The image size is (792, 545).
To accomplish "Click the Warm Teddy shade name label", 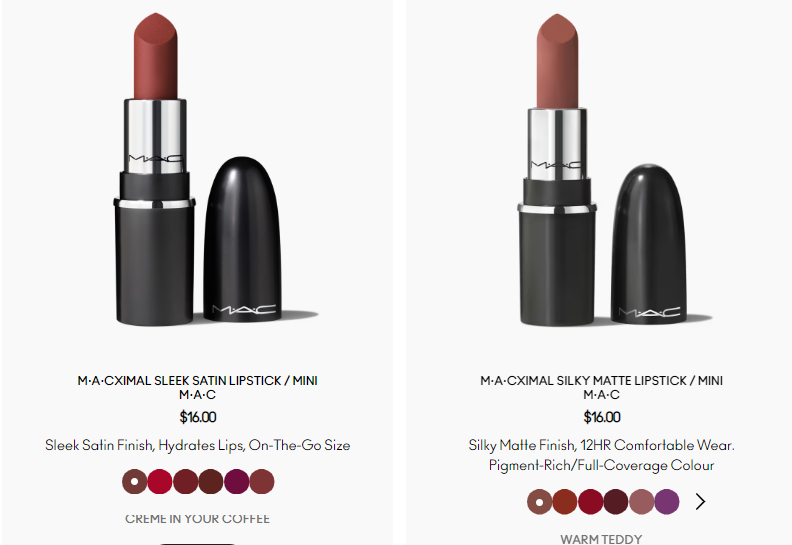I will pos(601,539).
